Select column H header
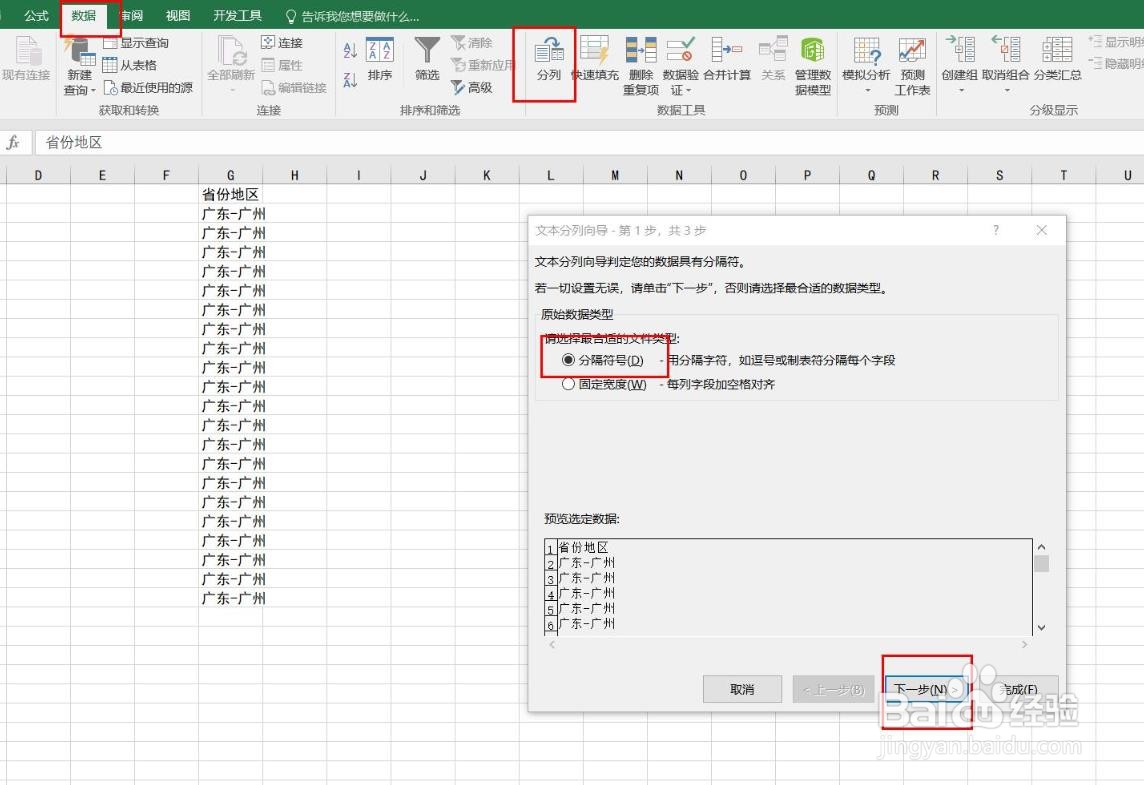Viewport: 1144px width, 785px height. coord(294,175)
